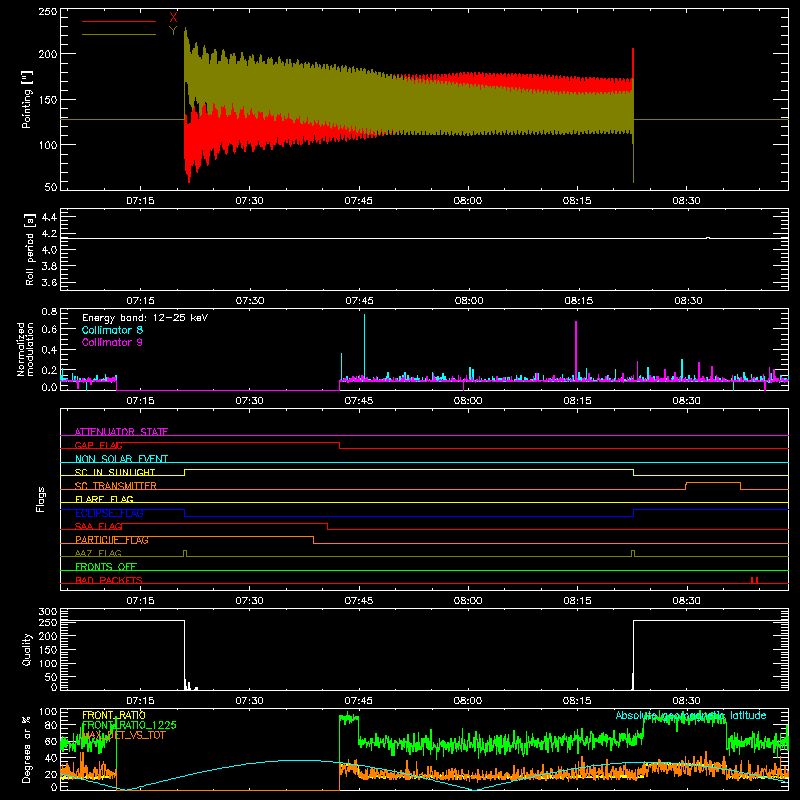The width and height of the screenshot is (800, 800).
Task: Click the 250 tick on Quality axis
Action: click(48, 623)
